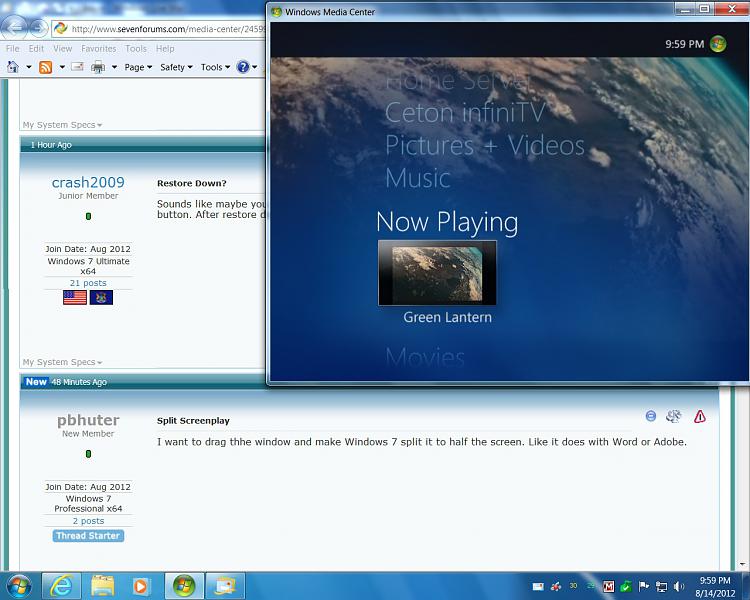Open the Safety dropdown in command bar
The height and width of the screenshot is (600, 750).
176,67
